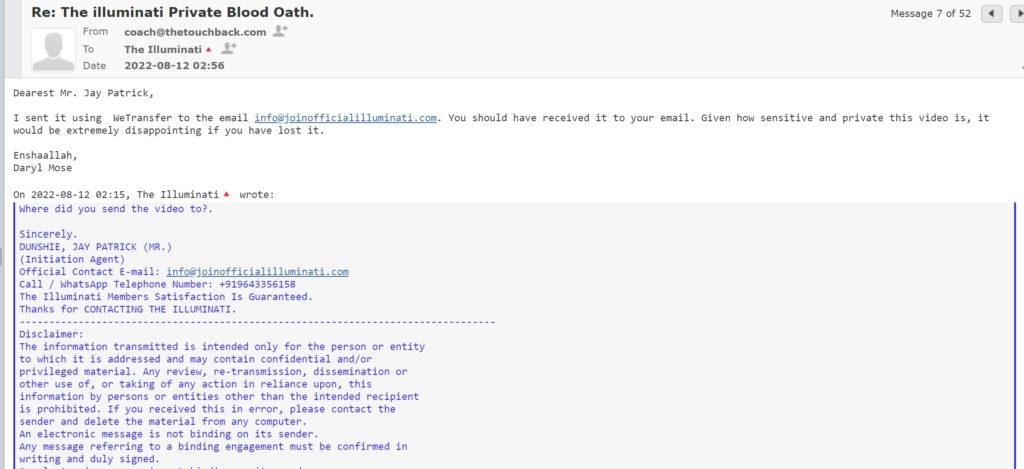Click 'From' header label
This screenshot has height=469, width=1024.
coord(95,31)
